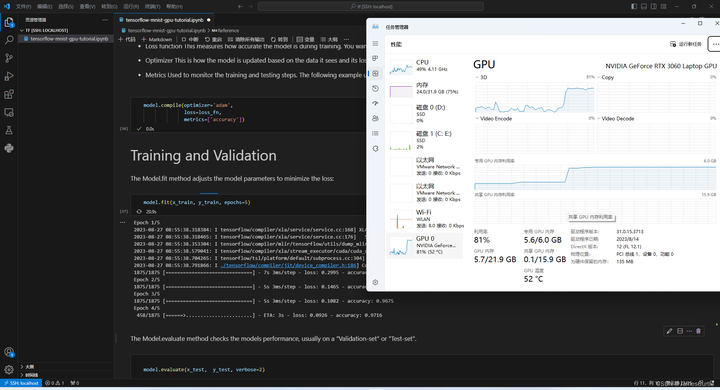This screenshot has height=390, width=720.
Task: Select the tensorflow-mnist-gpu-tutorial.ipynb tab
Action: [164, 20]
